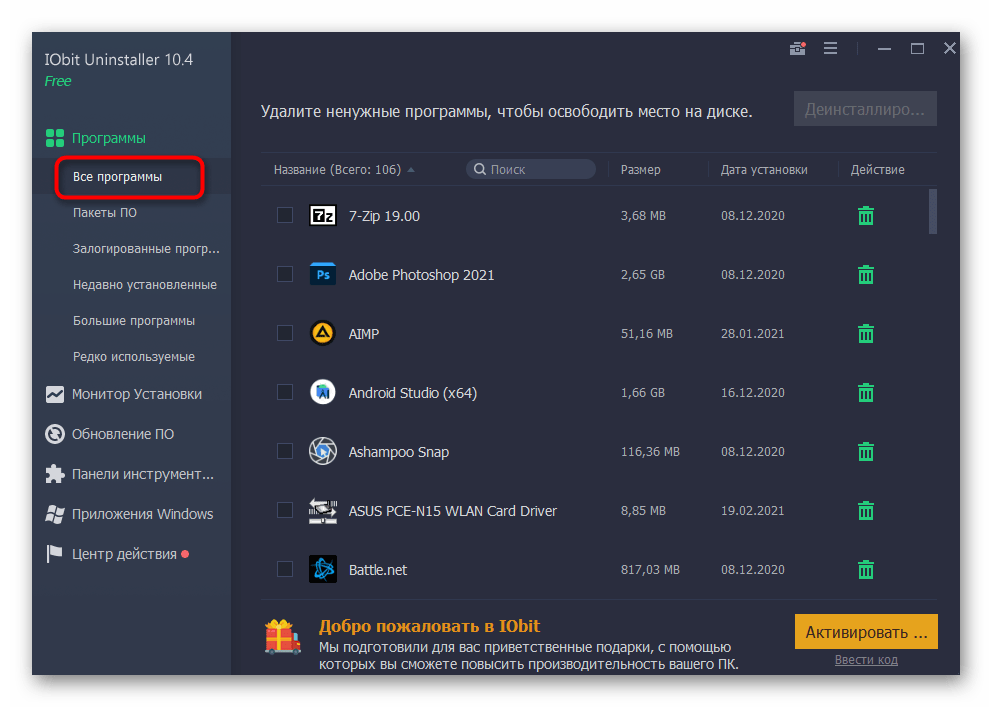The height and width of the screenshot is (707, 992).
Task: Sort by Размер column header
Action: click(x=640, y=169)
